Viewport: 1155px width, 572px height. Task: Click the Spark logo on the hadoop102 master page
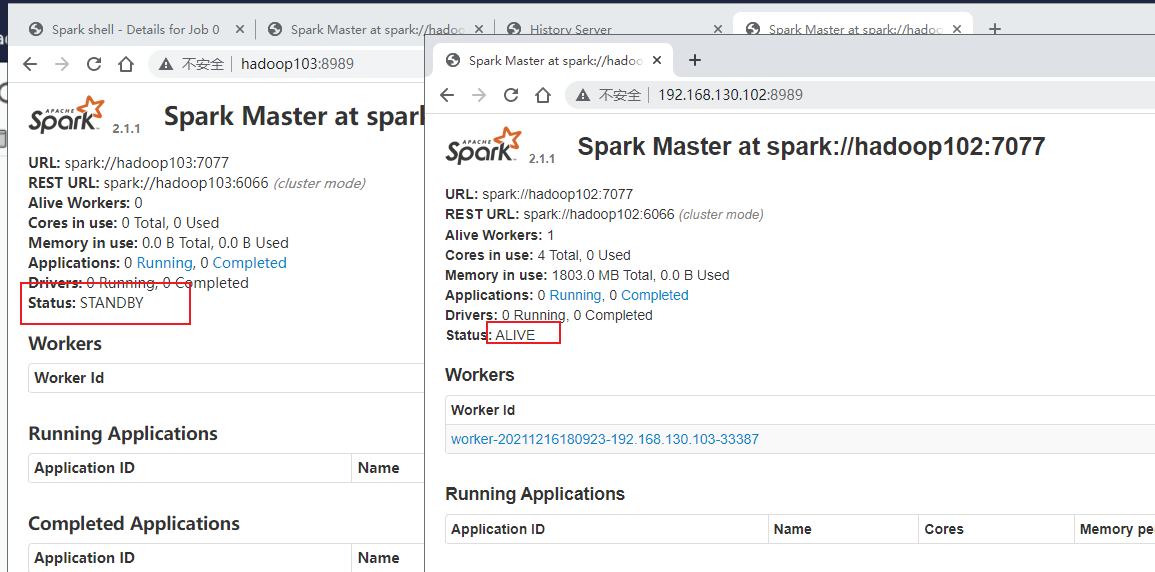click(x=485, y=146)
